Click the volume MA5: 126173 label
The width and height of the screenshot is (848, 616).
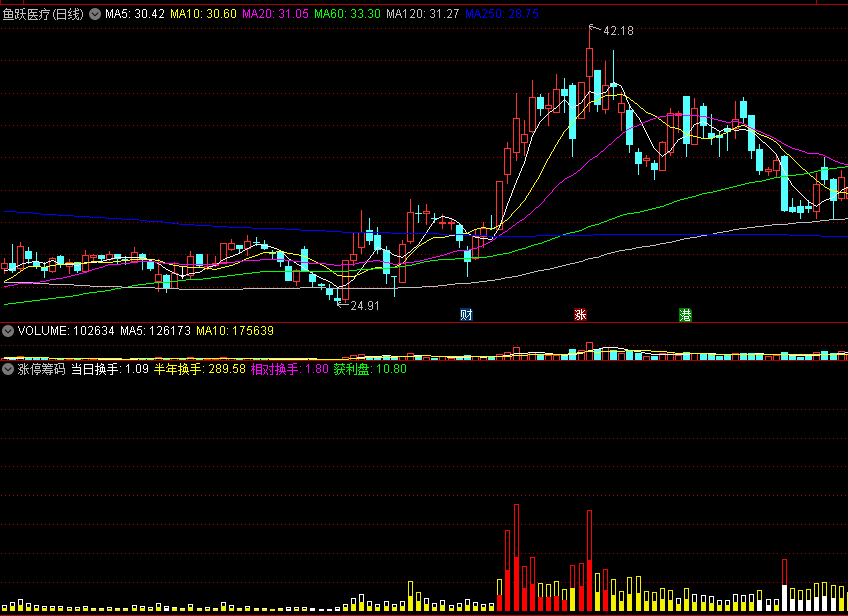click(155, 331)
